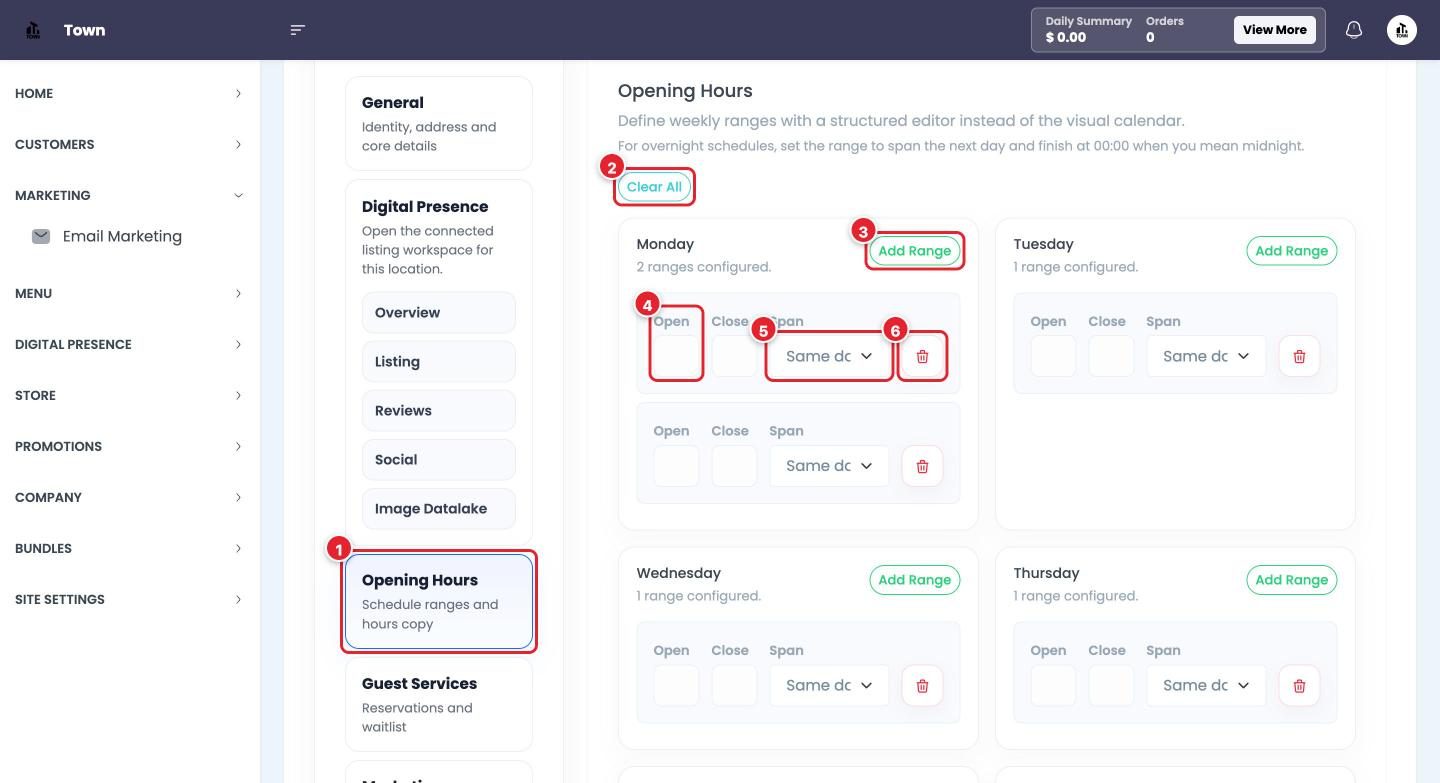
Task: Toggle the sidebar collapse hamburger icon
Action: coord(297,30)
